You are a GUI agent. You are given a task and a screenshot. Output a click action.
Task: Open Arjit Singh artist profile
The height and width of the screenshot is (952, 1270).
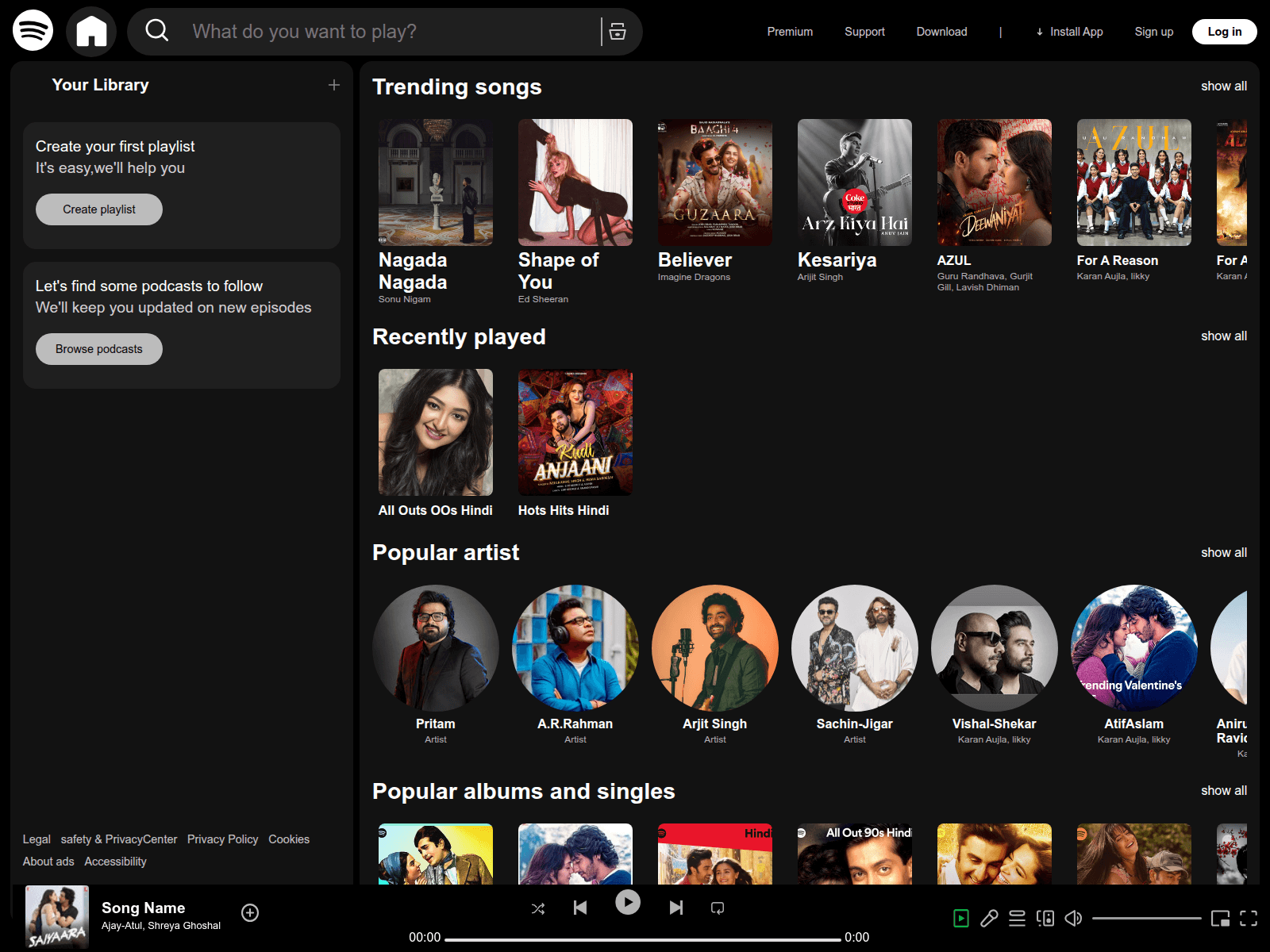[x=715, y=665]
